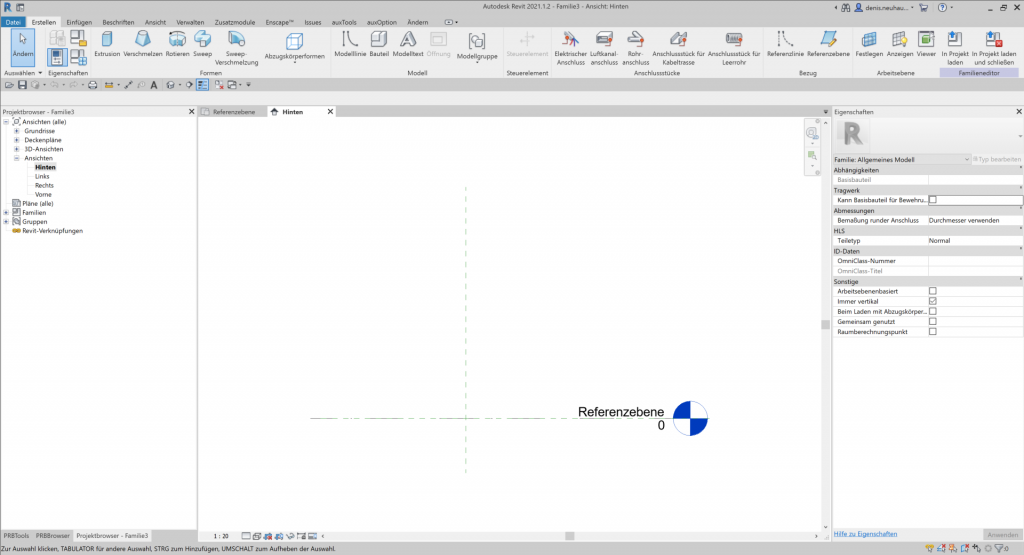Enable the Arbeitsebenenbasiert checkbox
Screen dimensions: 1024x555
click(x=932, y=291)
